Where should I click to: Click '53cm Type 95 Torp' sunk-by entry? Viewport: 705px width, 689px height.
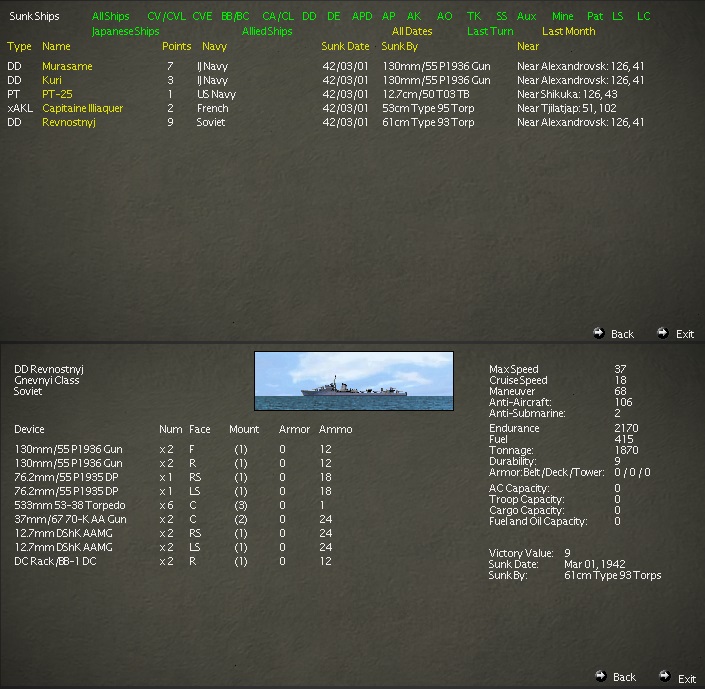(x=428, y=108)
